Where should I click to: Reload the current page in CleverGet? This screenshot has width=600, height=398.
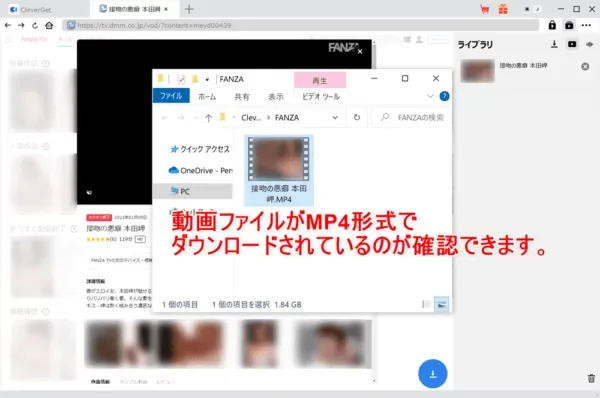tap(35, 25)
